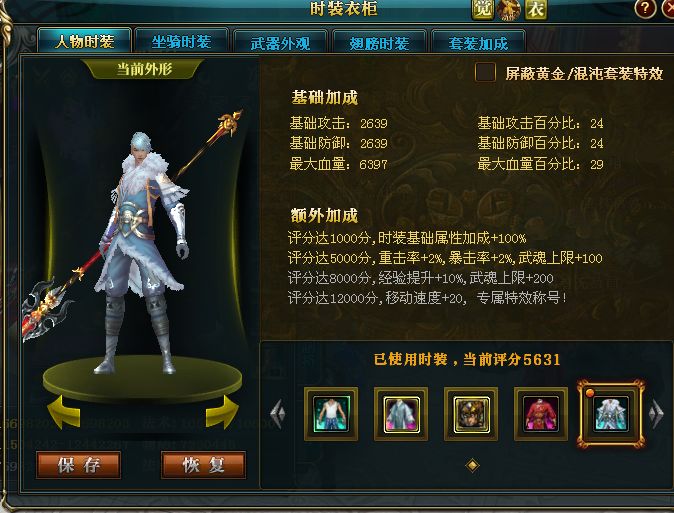Click the 觉 icon in title bar
The height and width of the screenshot is (513, 674).
point(483,9)
